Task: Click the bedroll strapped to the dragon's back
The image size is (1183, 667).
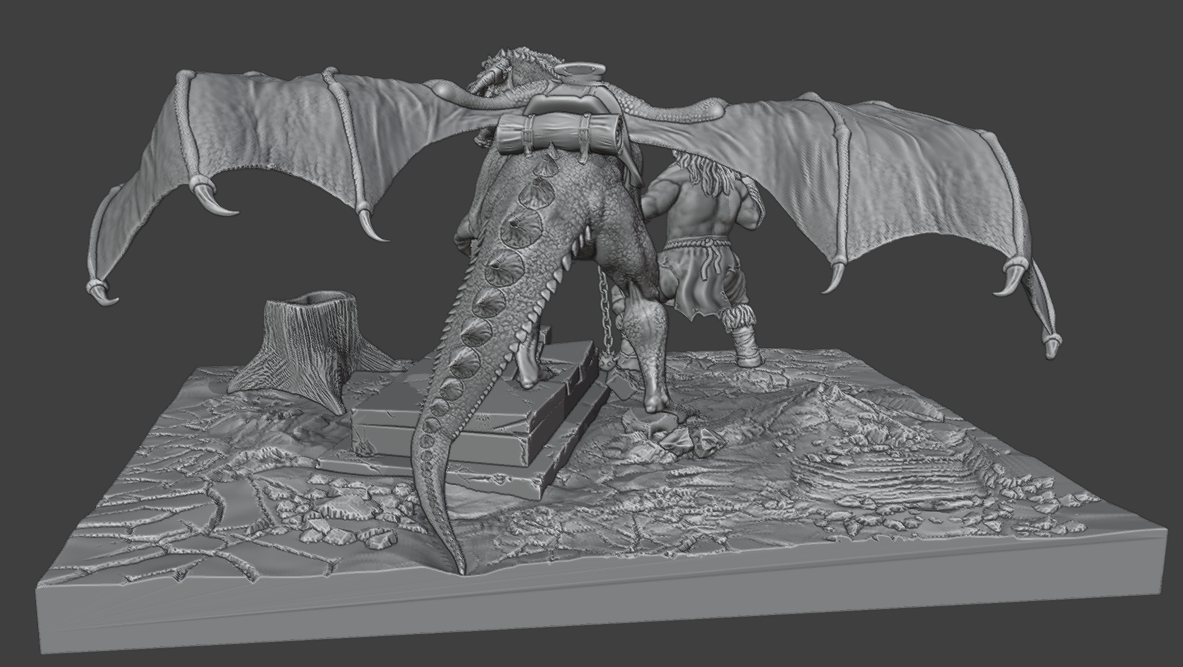Action: [x=560, y=133]
